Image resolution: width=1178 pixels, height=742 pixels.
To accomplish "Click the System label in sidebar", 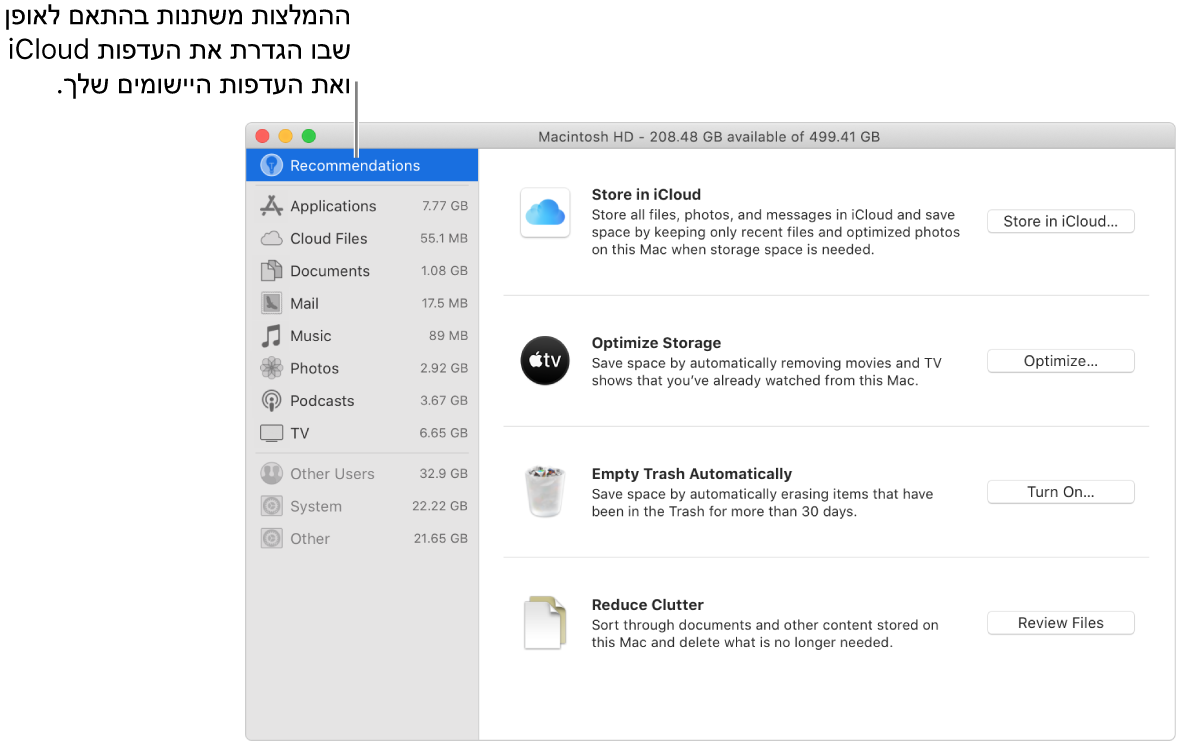I will [x=316, y=506].
